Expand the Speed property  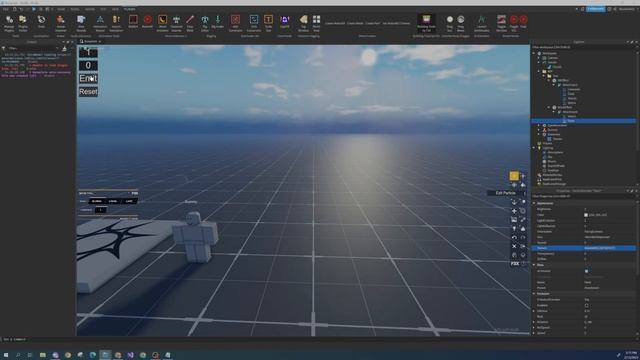[534, 333]
